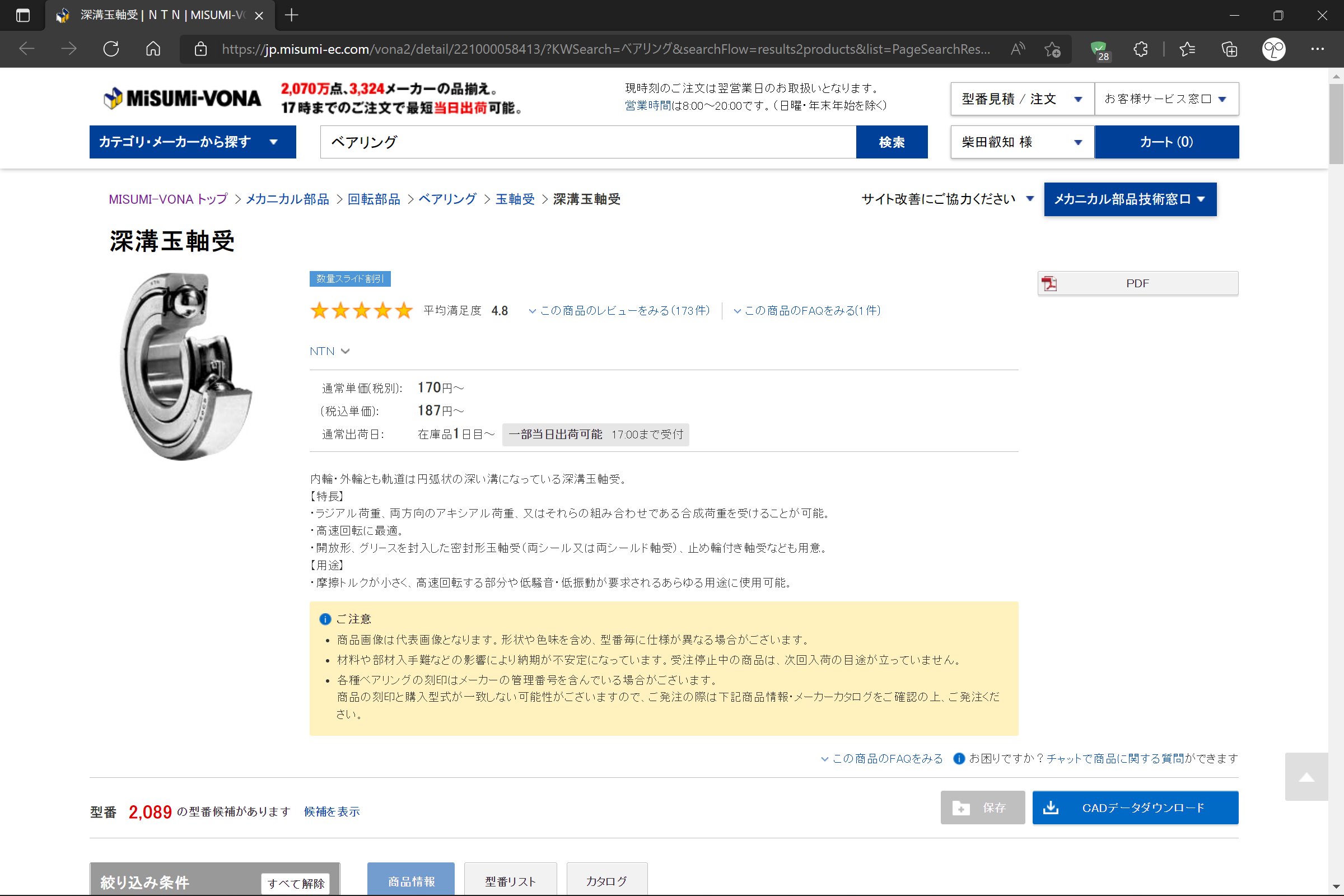Screen dimensions: 1344x896
Task: View site information via the lock icon
Action: tap(200, 49)
